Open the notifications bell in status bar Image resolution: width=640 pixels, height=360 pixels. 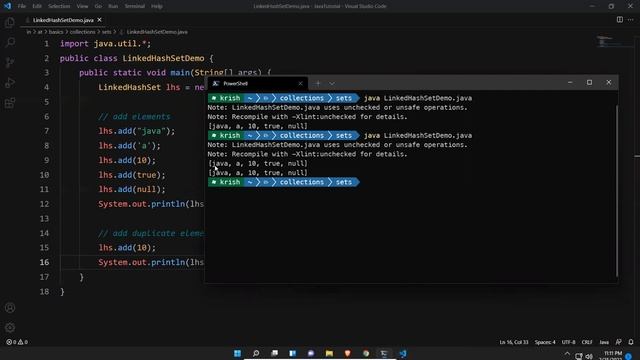[x=631, y=342]
